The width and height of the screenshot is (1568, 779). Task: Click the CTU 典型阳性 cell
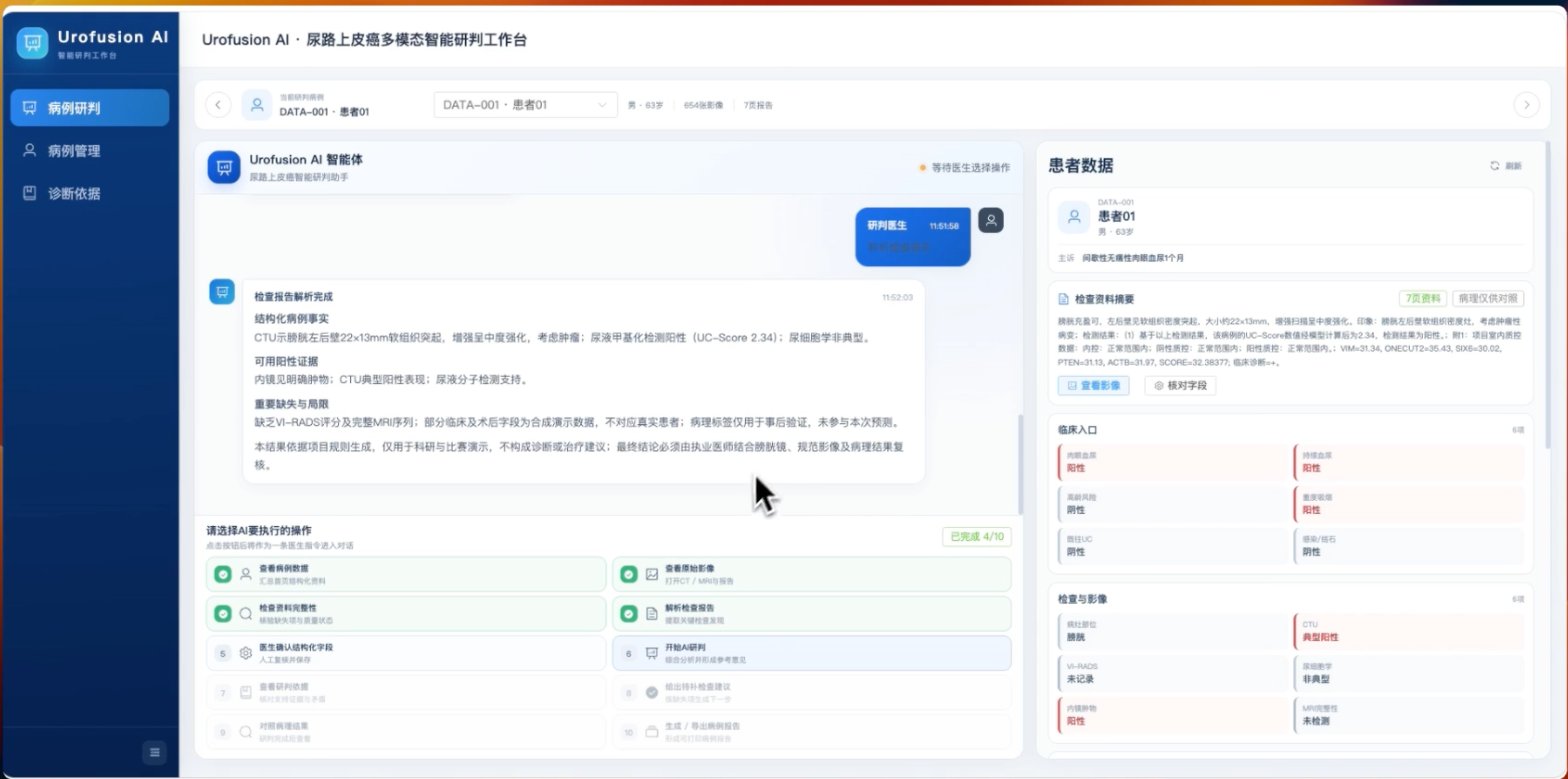tap(1408, 631)
